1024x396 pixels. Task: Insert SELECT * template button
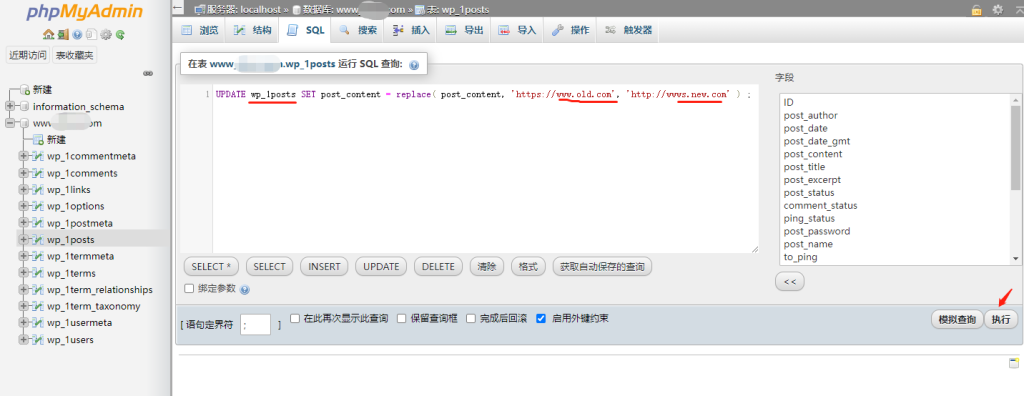click(212, 267)
